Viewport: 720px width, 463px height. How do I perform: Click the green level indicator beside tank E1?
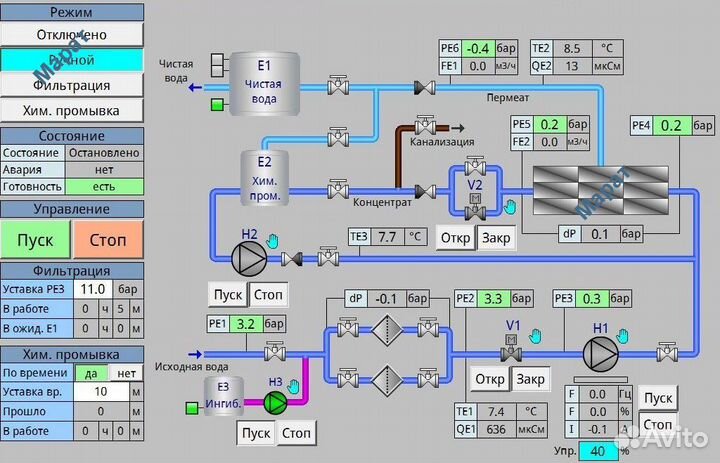tap(218, 105)
